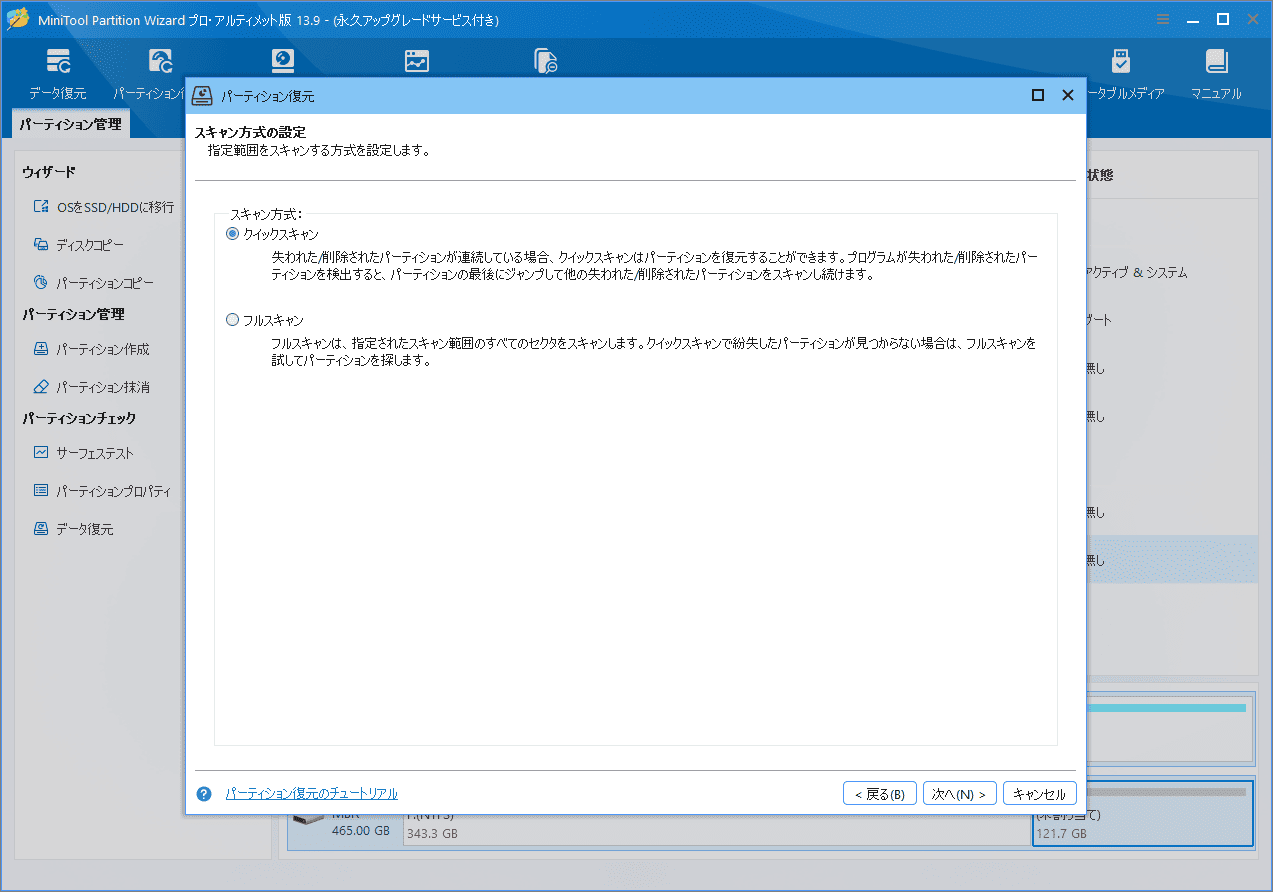Maximize the パーティション復元 dialog
1273x892 pixels.
1038,96
